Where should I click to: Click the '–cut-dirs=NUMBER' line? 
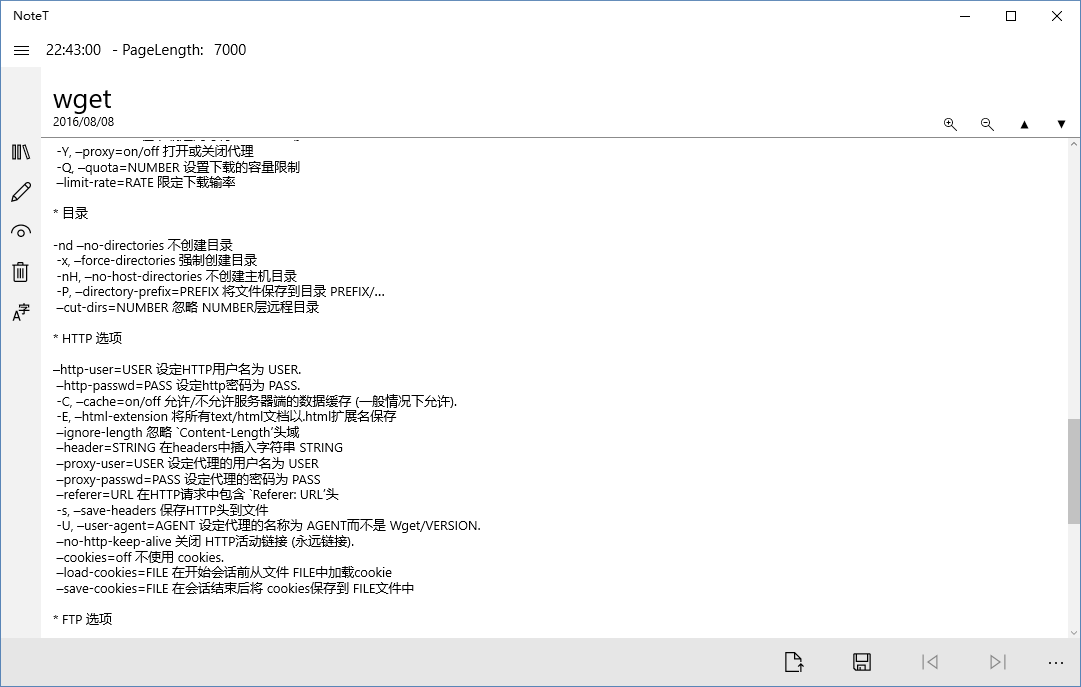point(188,308)
